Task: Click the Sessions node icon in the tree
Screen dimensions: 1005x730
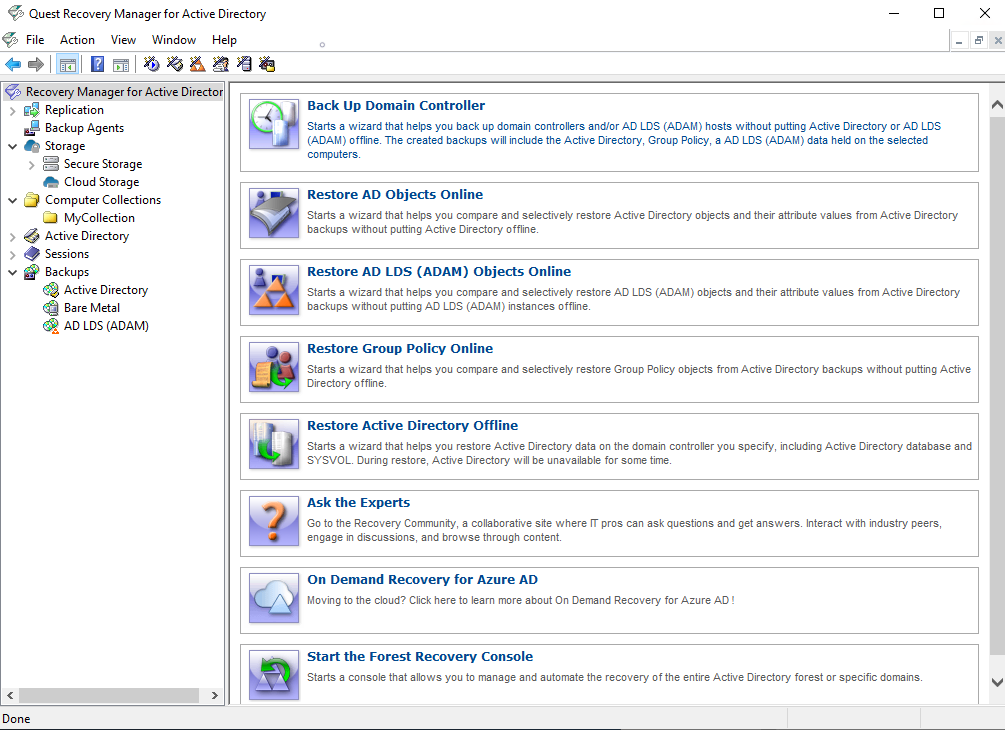Action: point(31,254)
